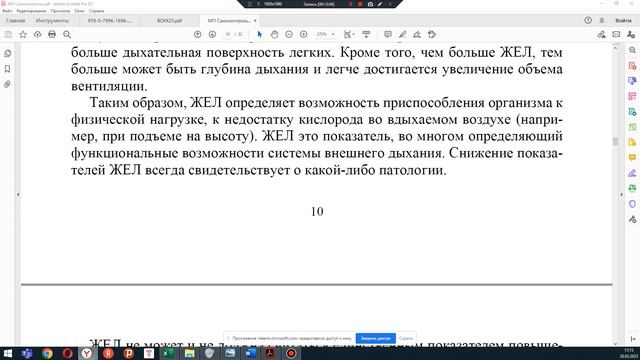The height and width of the screenshot is (360, 640).
Task: Switch to the Инструменты tab
Action: [x=52, y=20]
